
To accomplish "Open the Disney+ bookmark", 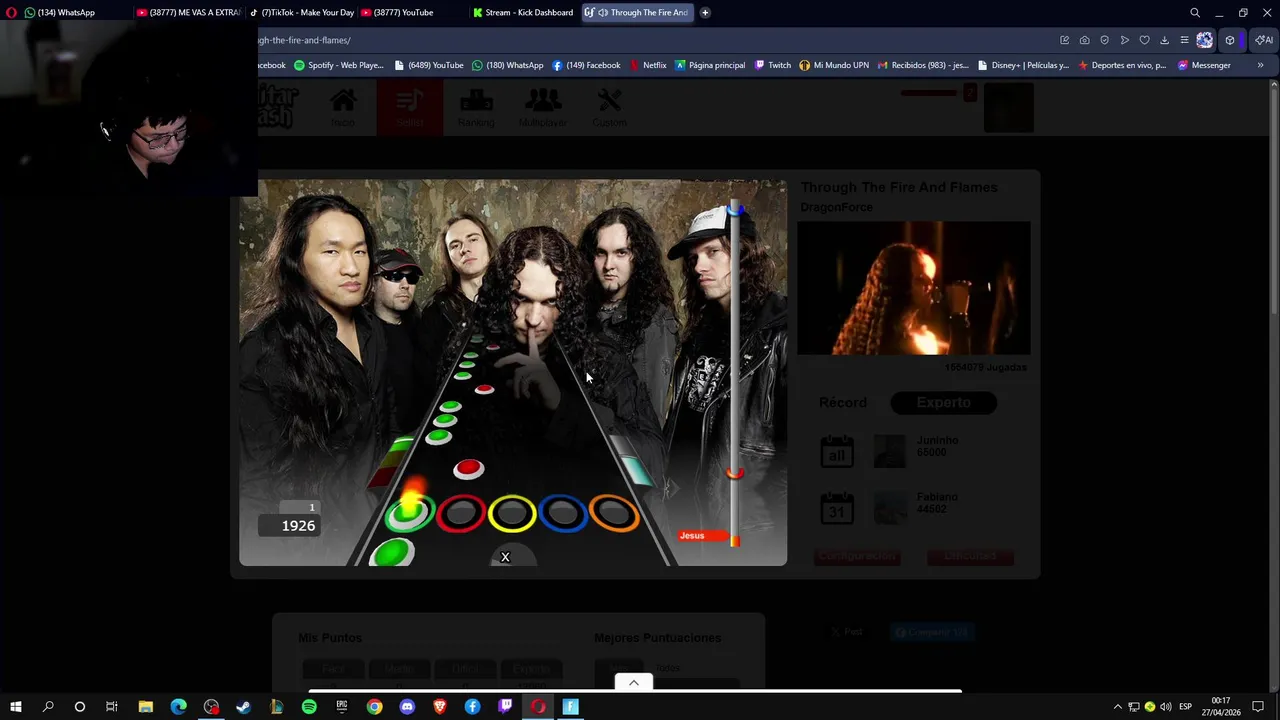I will click(1023, 65).
